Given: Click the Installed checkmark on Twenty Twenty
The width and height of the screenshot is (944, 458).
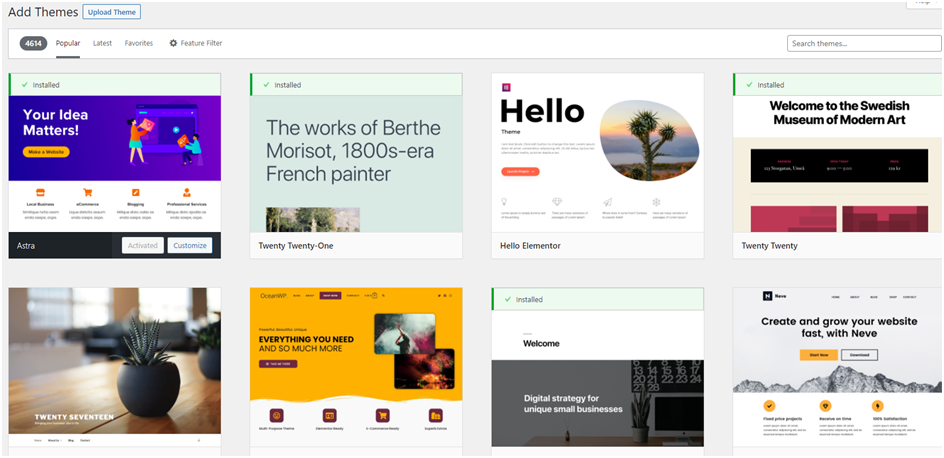Looking at the screenshot, I should [749, 85].
